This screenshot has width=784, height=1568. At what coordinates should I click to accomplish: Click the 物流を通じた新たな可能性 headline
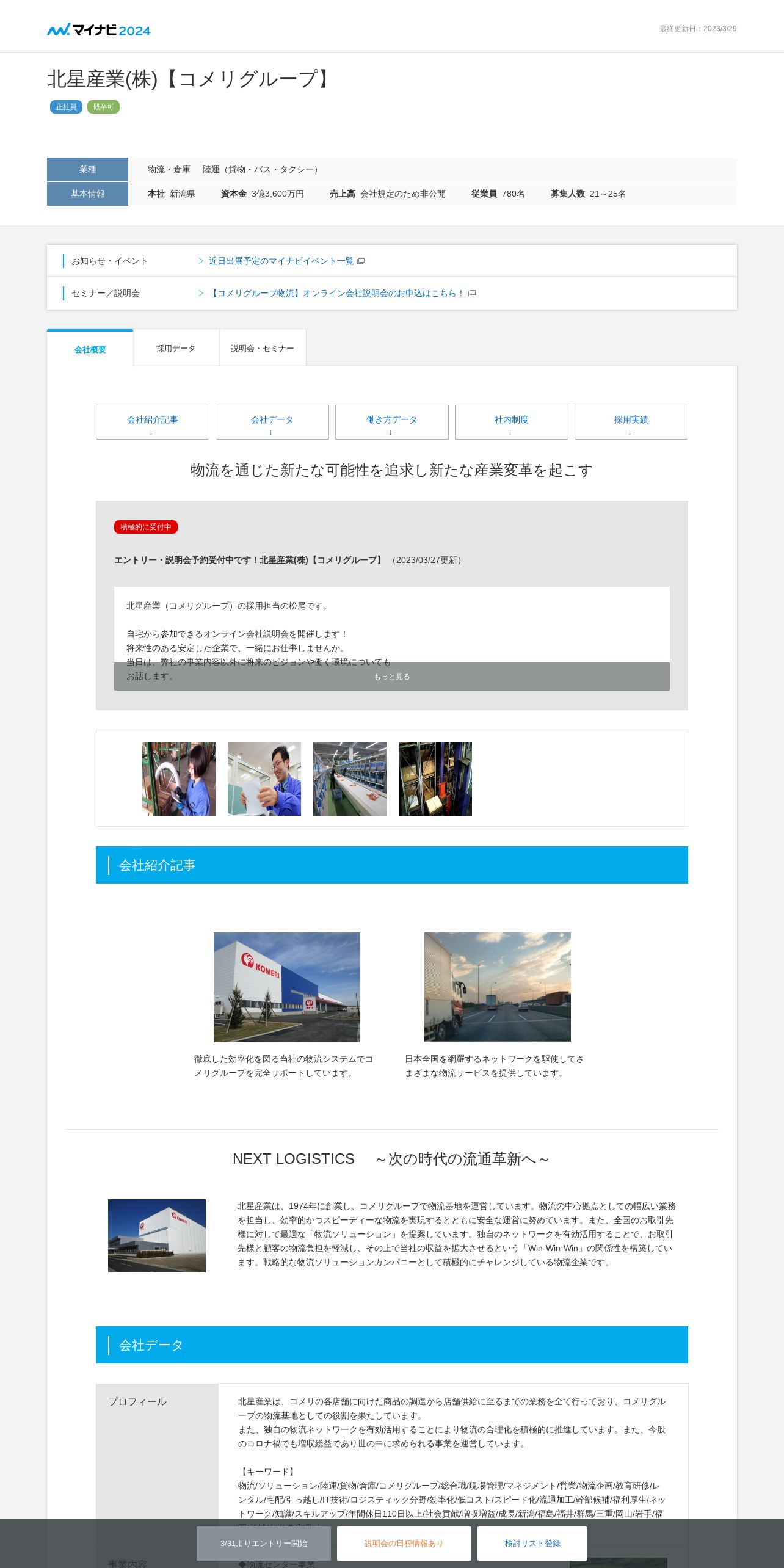[x=392, y=470]
